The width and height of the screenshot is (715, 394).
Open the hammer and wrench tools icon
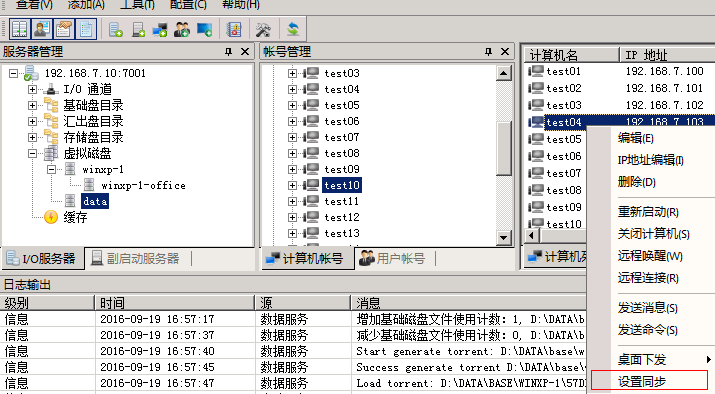coord(263,30)
